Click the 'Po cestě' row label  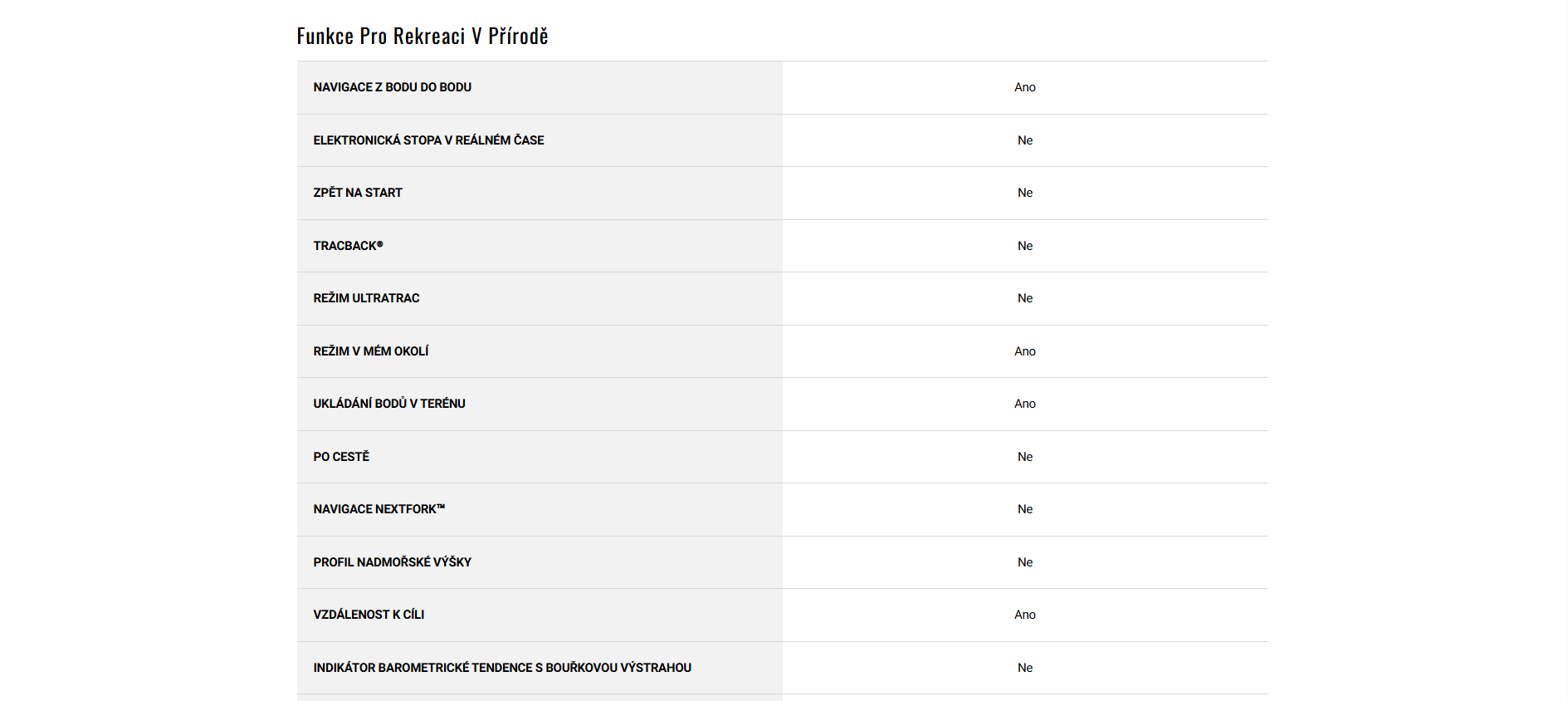click(x=341, y=457)
